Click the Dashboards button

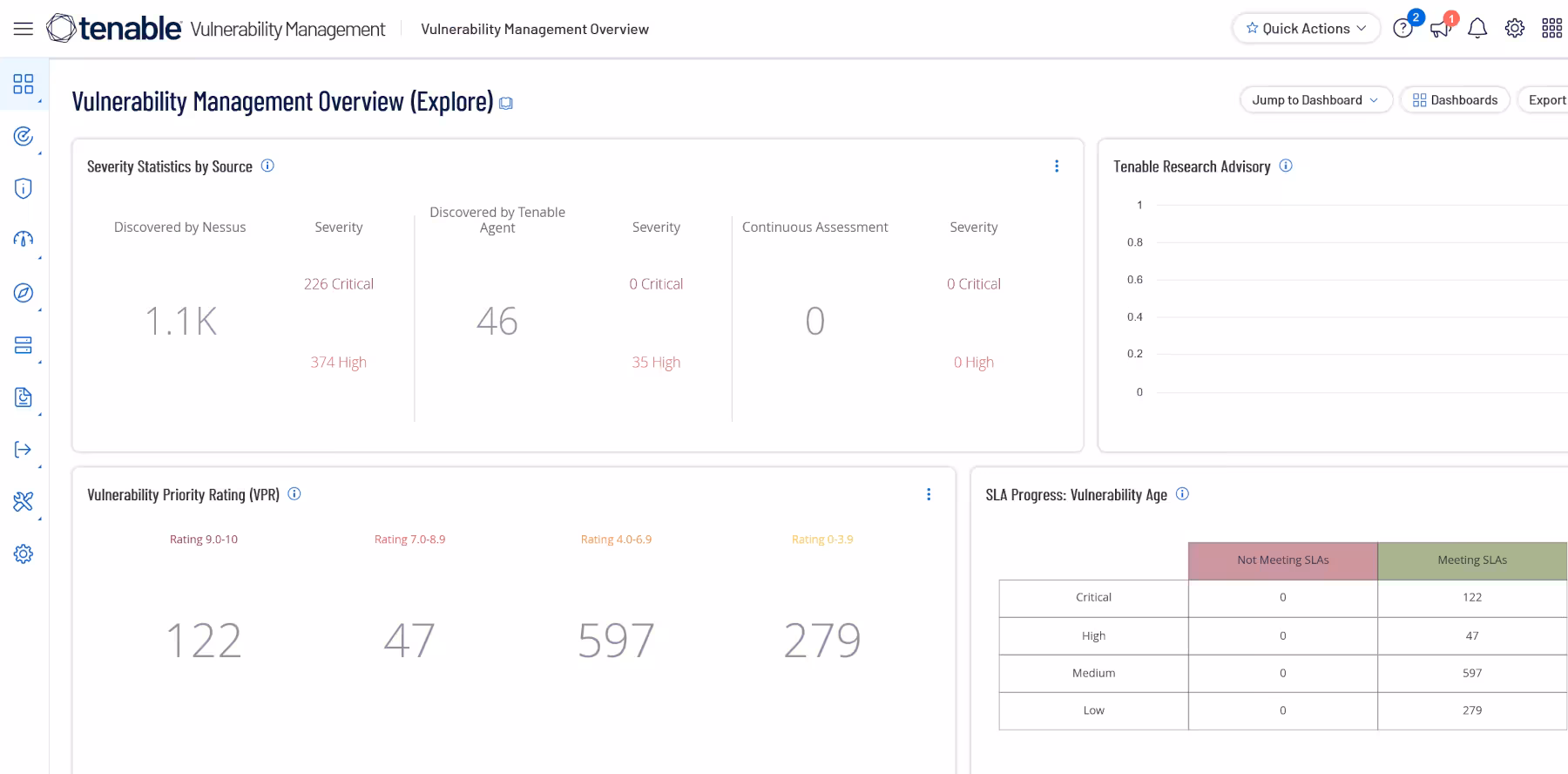[x=1455, y=100]
